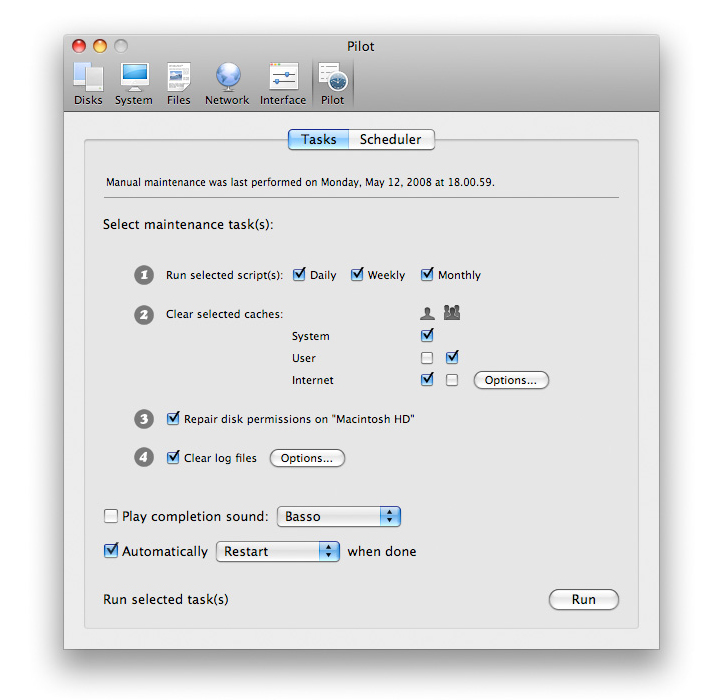Toggle the System cache checkbox
The width and height of the screenshot is (715, 700).
[x=427, y=336]
